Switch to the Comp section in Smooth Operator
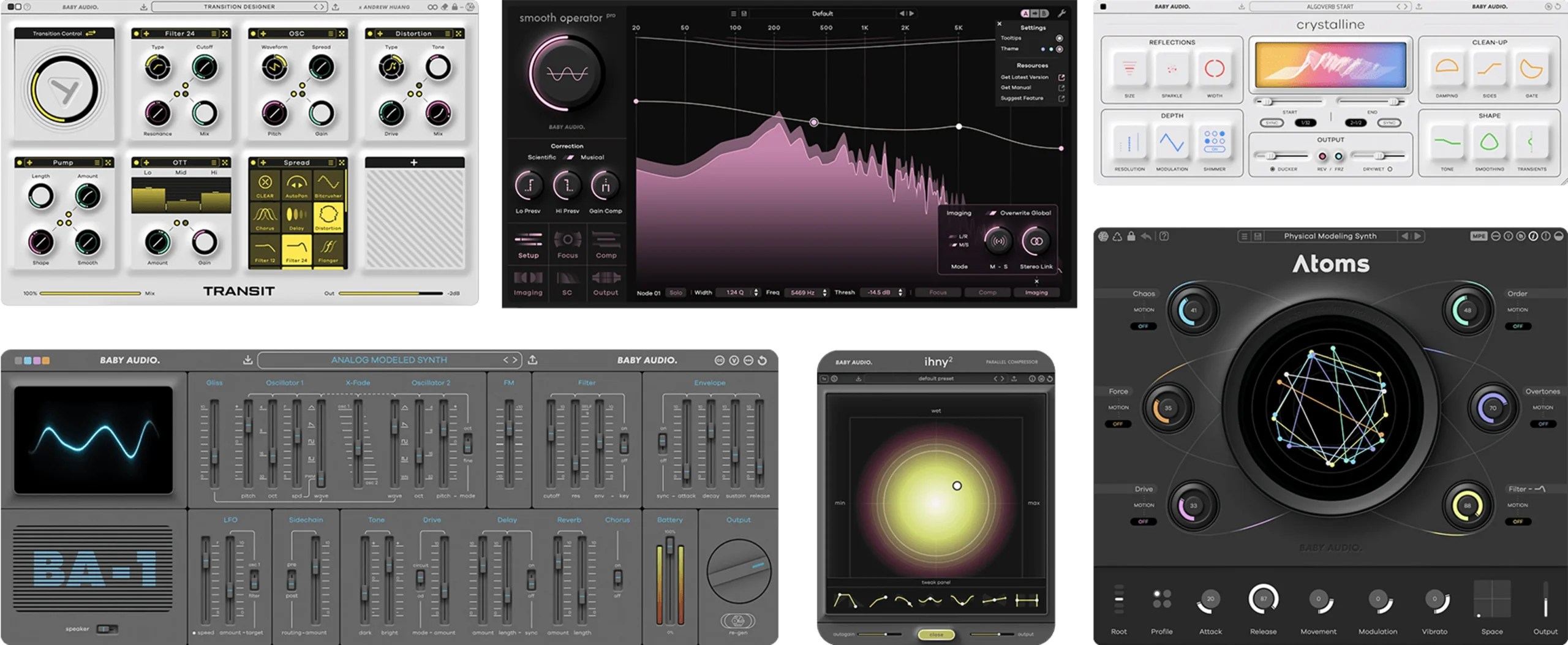 point(606,245)
